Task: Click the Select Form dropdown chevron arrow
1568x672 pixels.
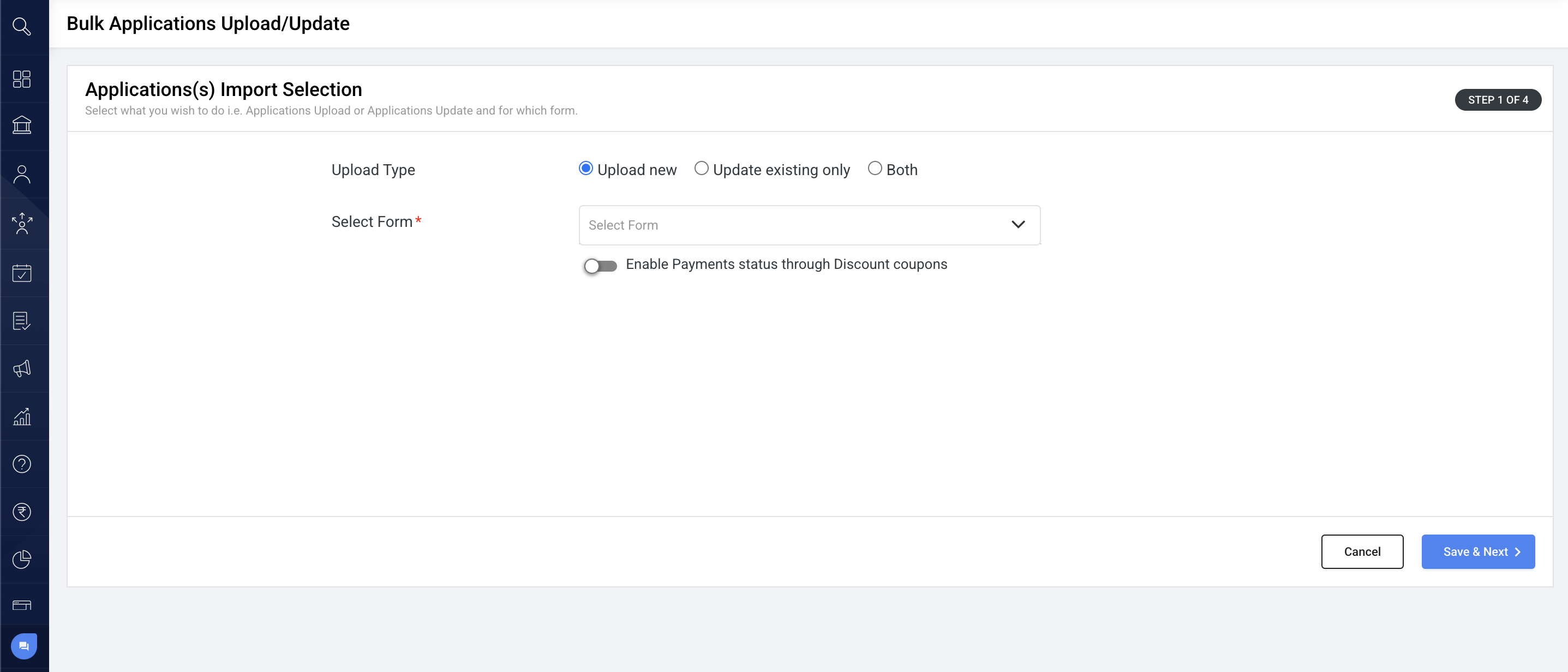Action: 1018,225
